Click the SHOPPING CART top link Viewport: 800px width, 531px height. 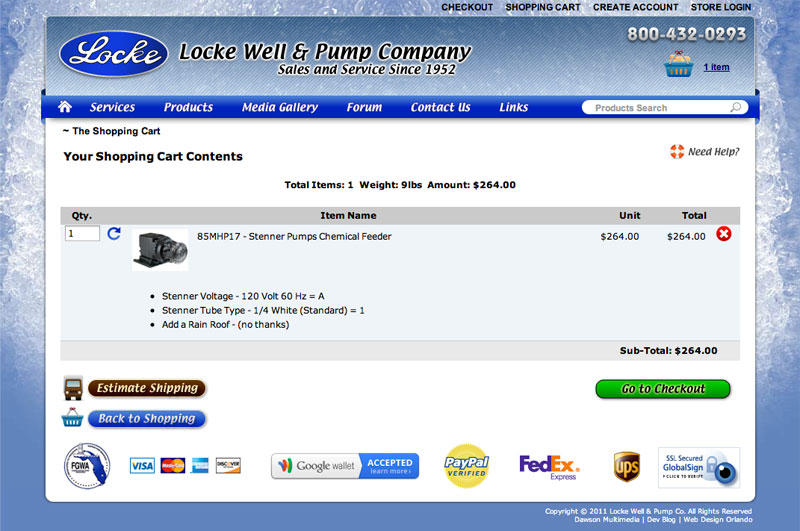[542, 7]
